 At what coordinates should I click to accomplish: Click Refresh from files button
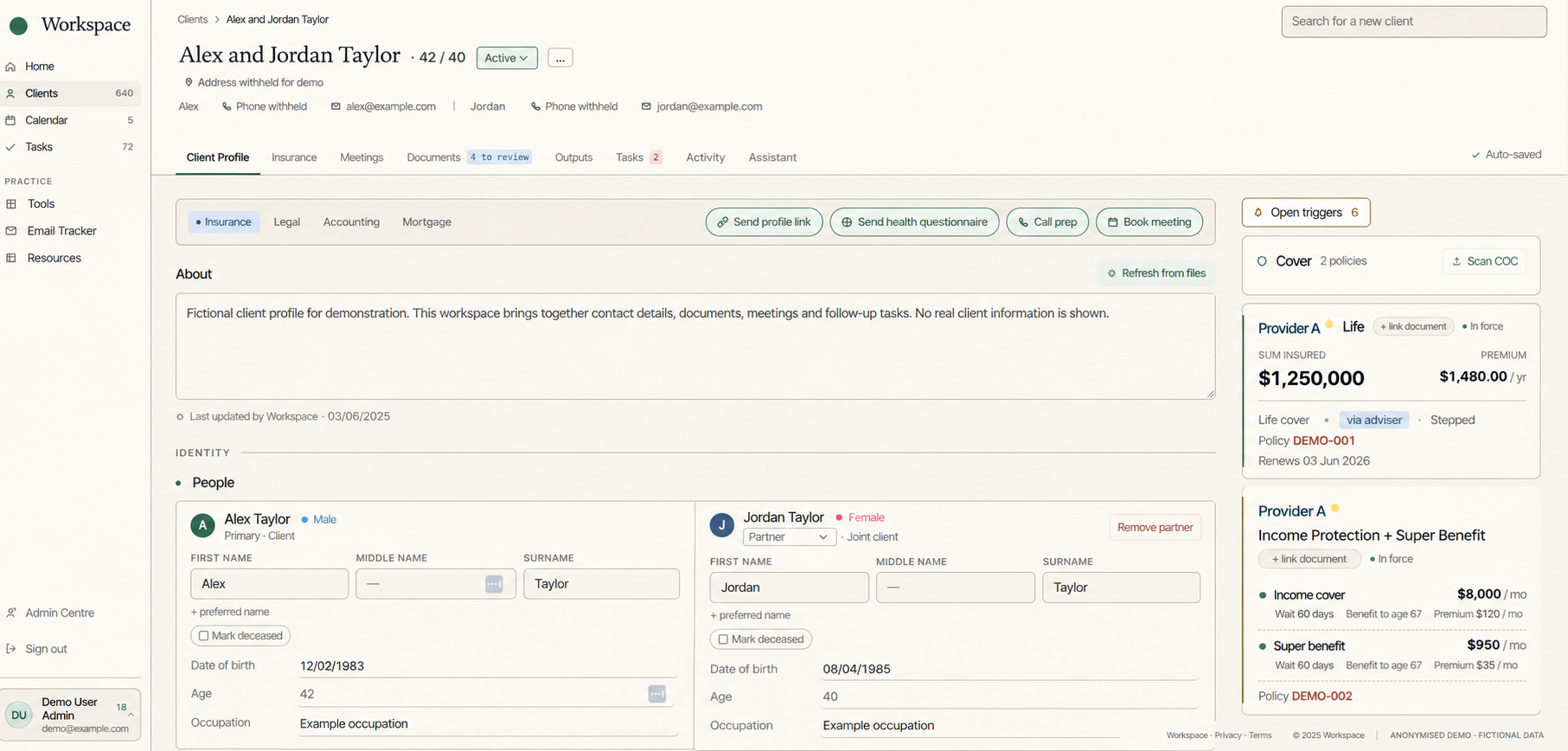[x=1156, y=273]
